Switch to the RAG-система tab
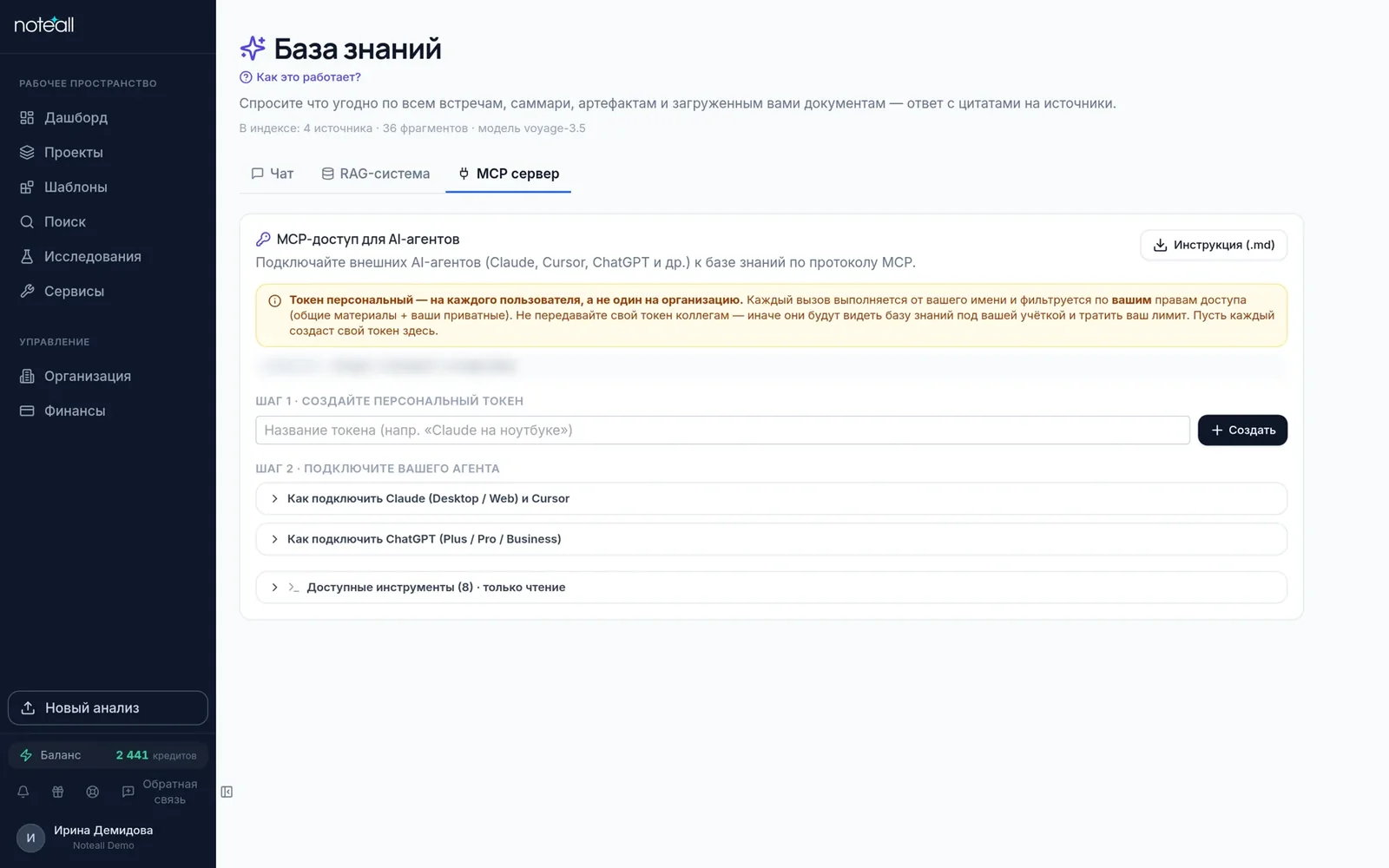This screenshot has width=1389, height=868. click(x=375, y=174)
